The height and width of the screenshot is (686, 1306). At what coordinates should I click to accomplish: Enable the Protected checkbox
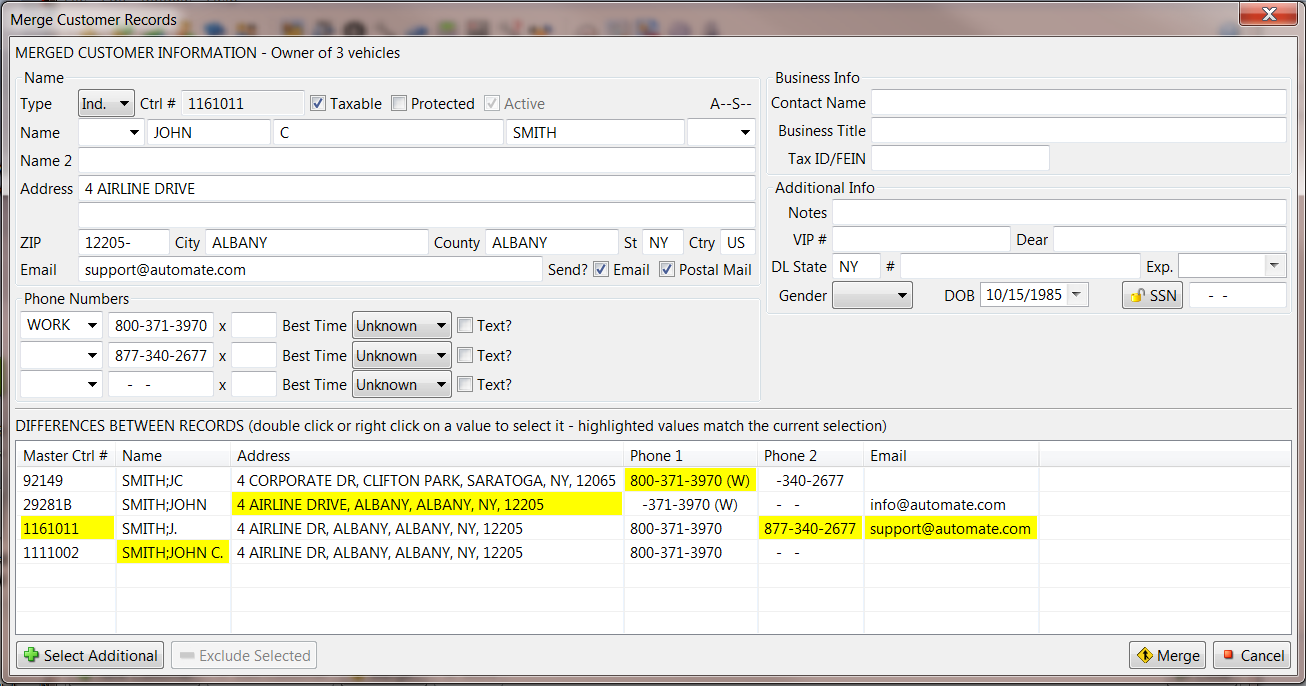click(398, 103)
